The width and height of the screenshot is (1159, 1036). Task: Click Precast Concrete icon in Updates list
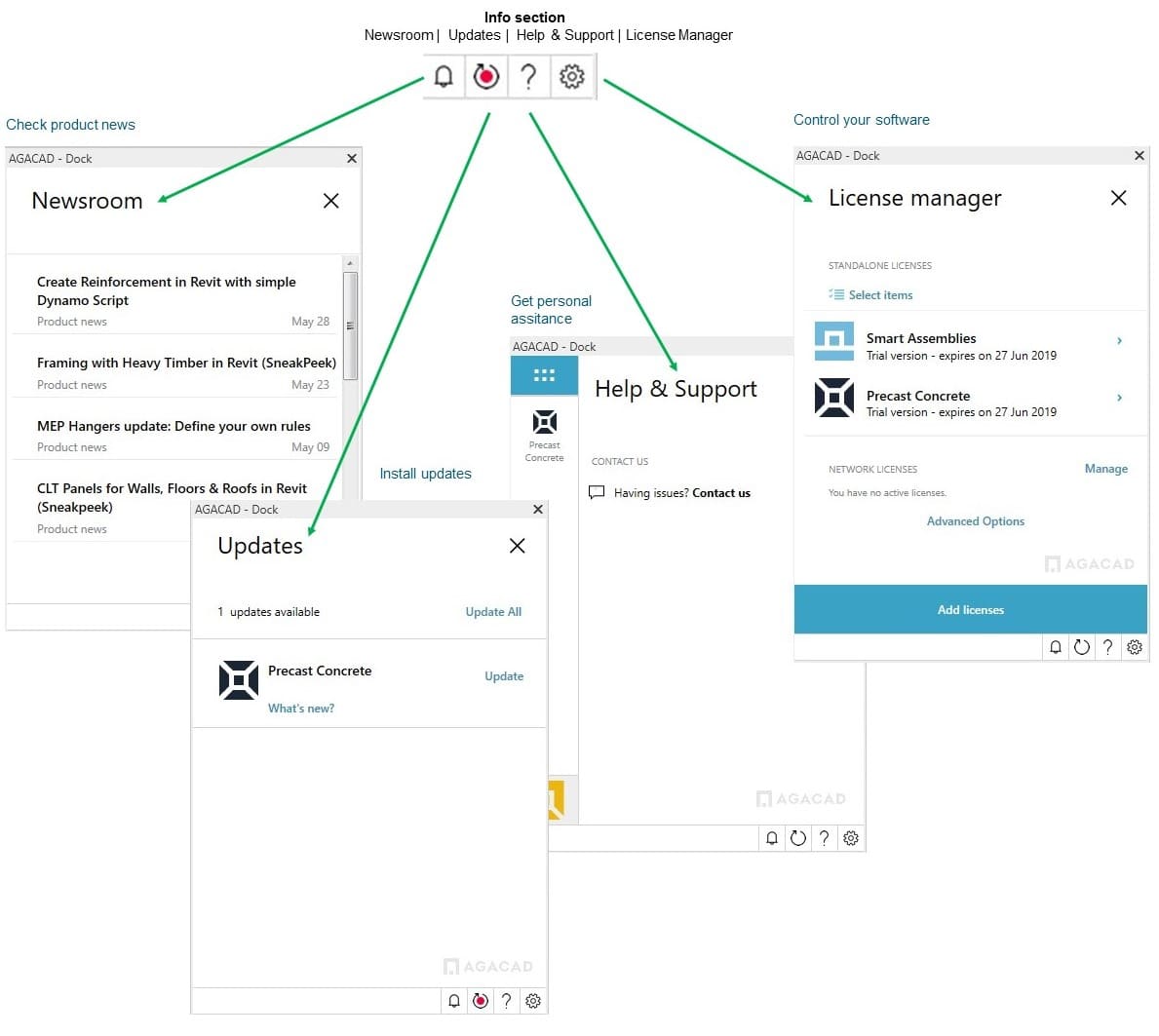pyautogui.click(x=239, y=680)
